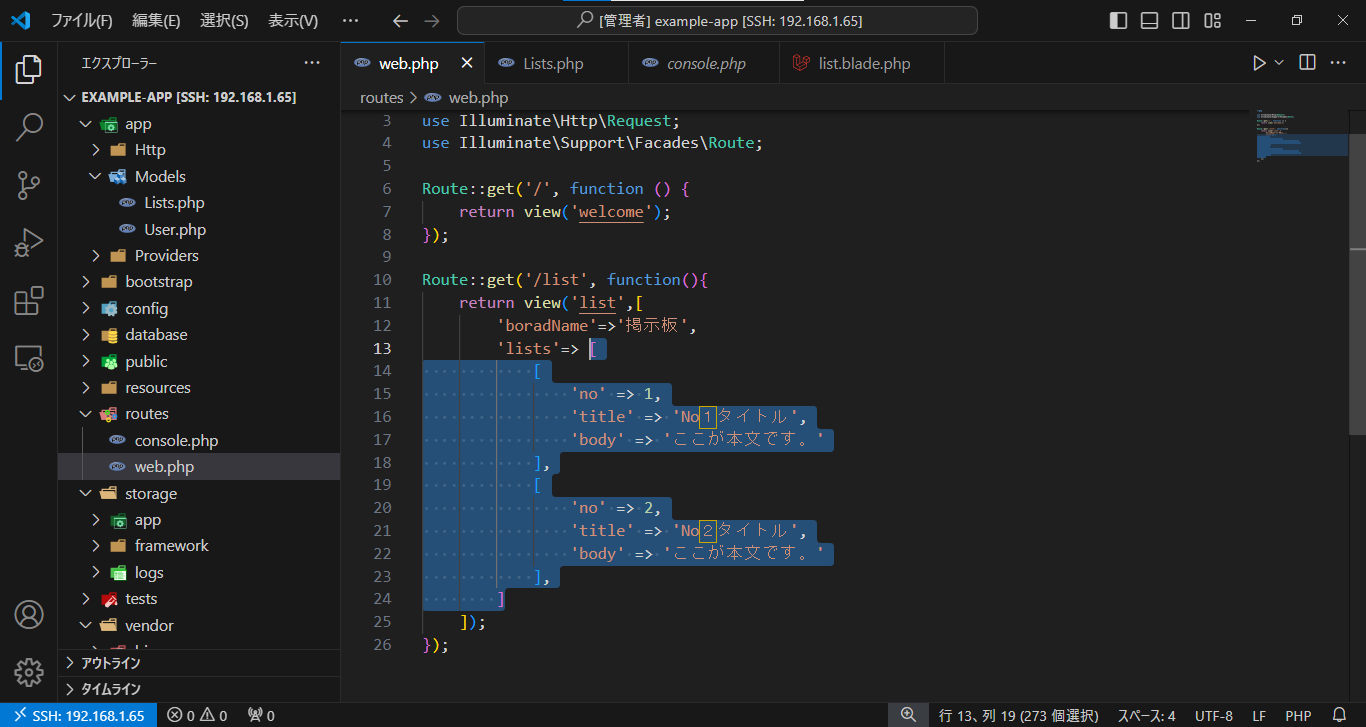Viewport: 1366px width, 727px height.
Task: Open the Explorer view in activity bar
Action: (29, 70)
